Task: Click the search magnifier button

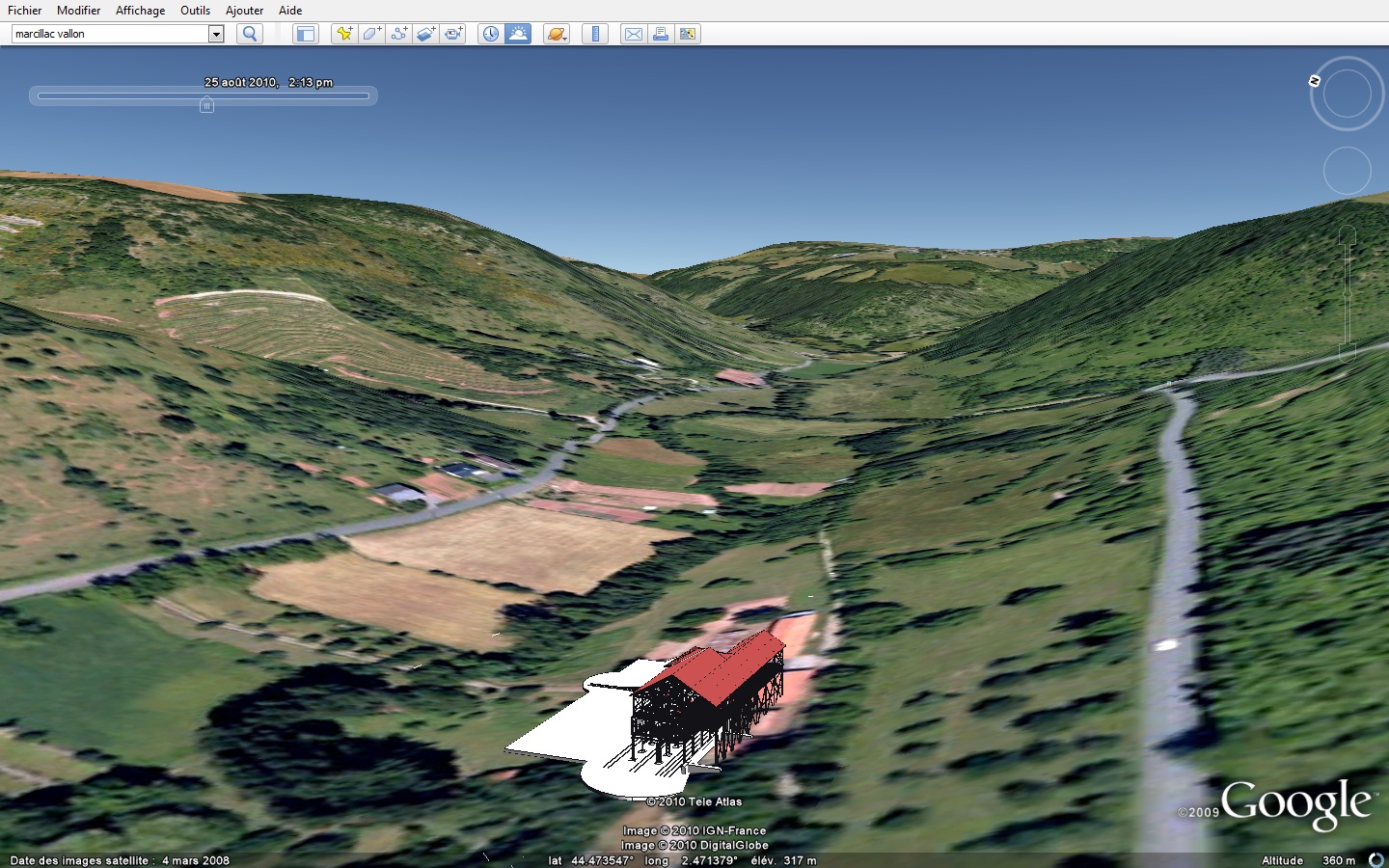Action: point(250,34)
